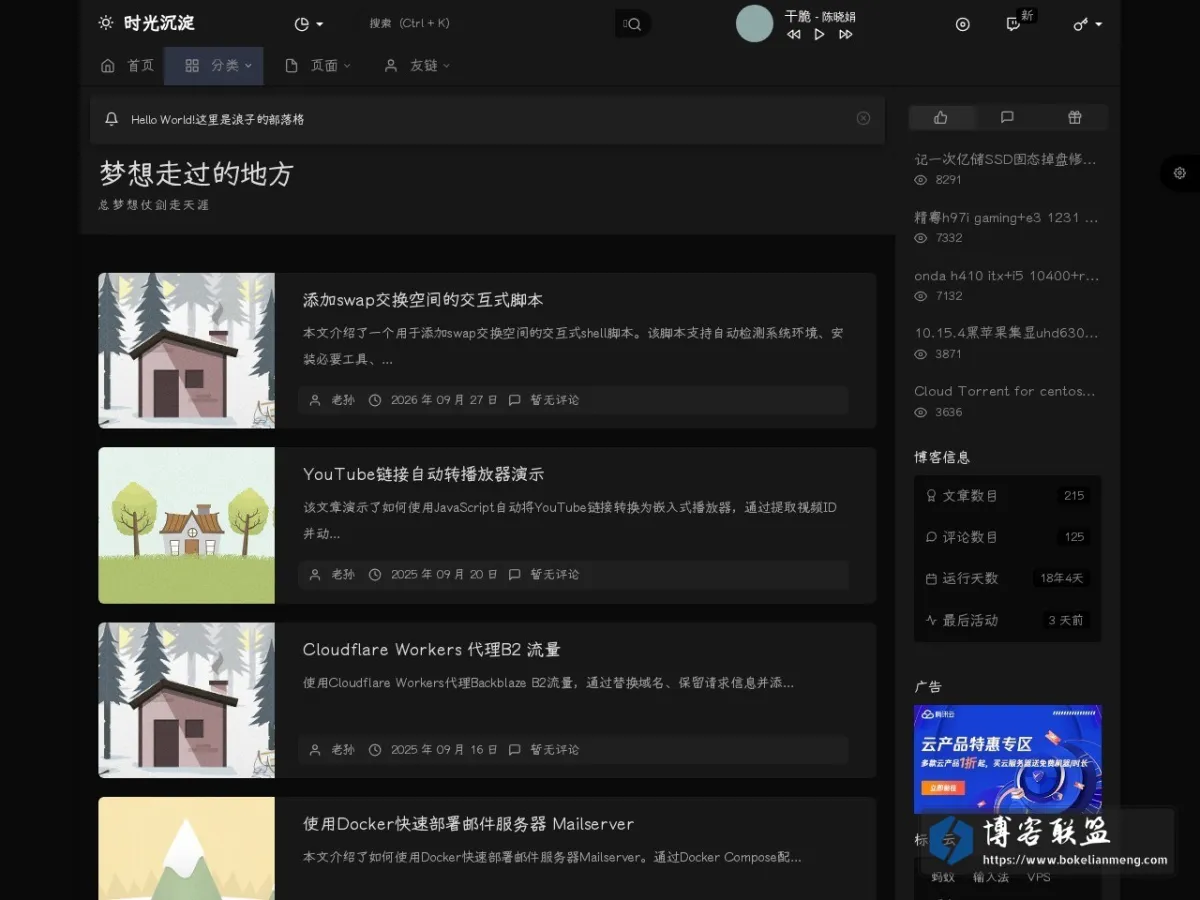Switch to the thumbs-up popular posts tab
This screenshot has width=1200, height=900.
point(941,118)
